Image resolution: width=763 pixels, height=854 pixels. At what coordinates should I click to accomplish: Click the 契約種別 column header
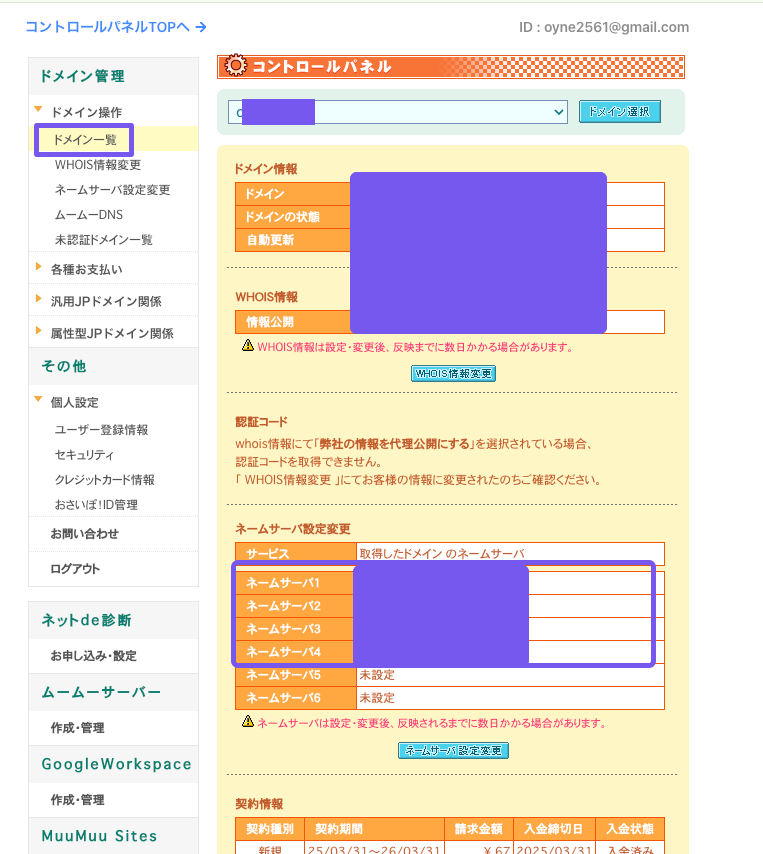pos(270,829)
